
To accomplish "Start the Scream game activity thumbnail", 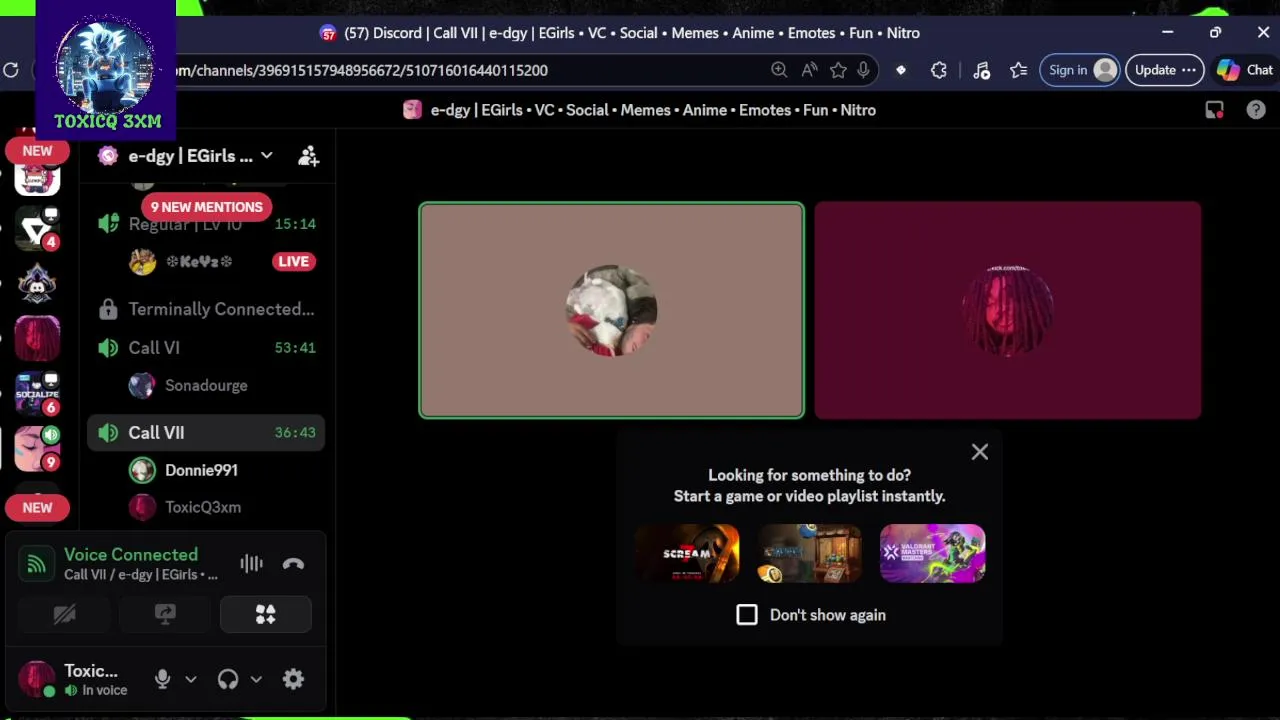I will (687, 553).
